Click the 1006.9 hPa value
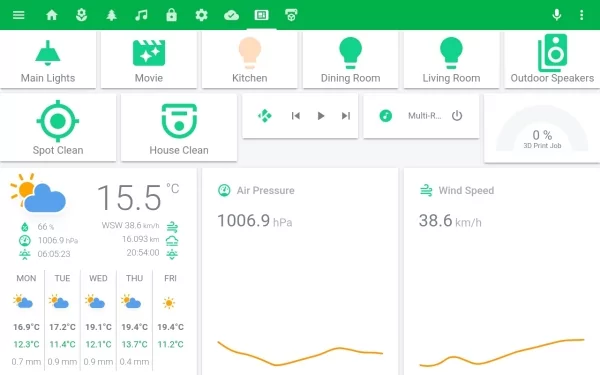Viewport: 600px width, 375px height. (254, 221)
